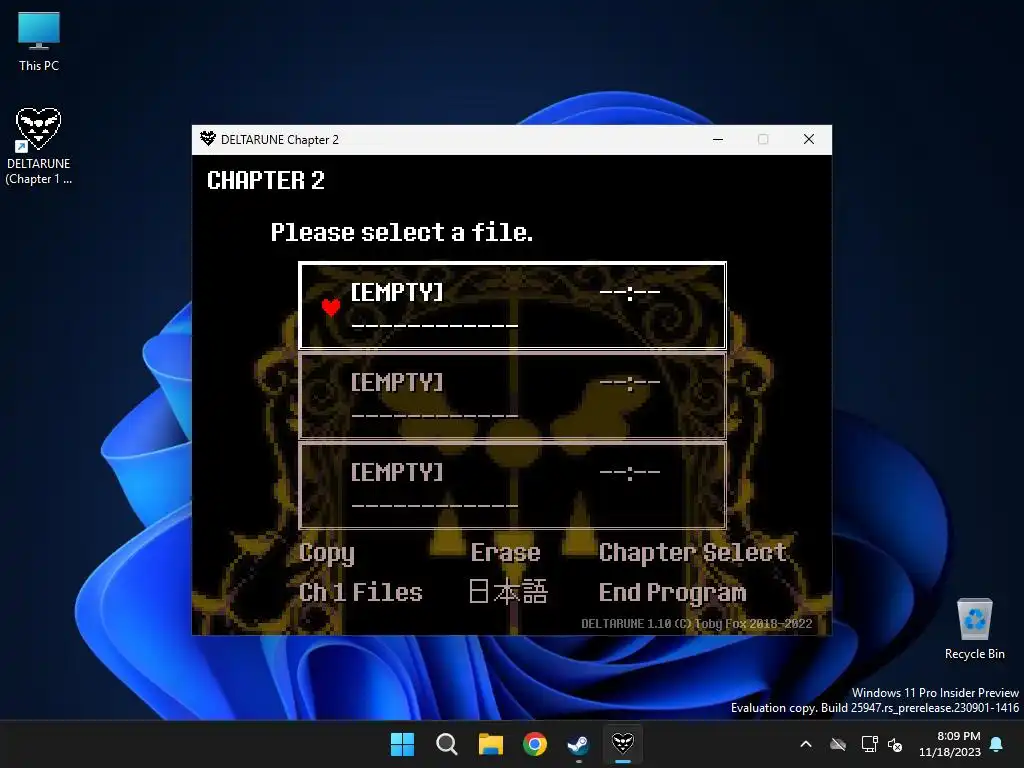Select the second EMPTY save file
Viewport: 1024px width, 768px height.
coord(512,396)
